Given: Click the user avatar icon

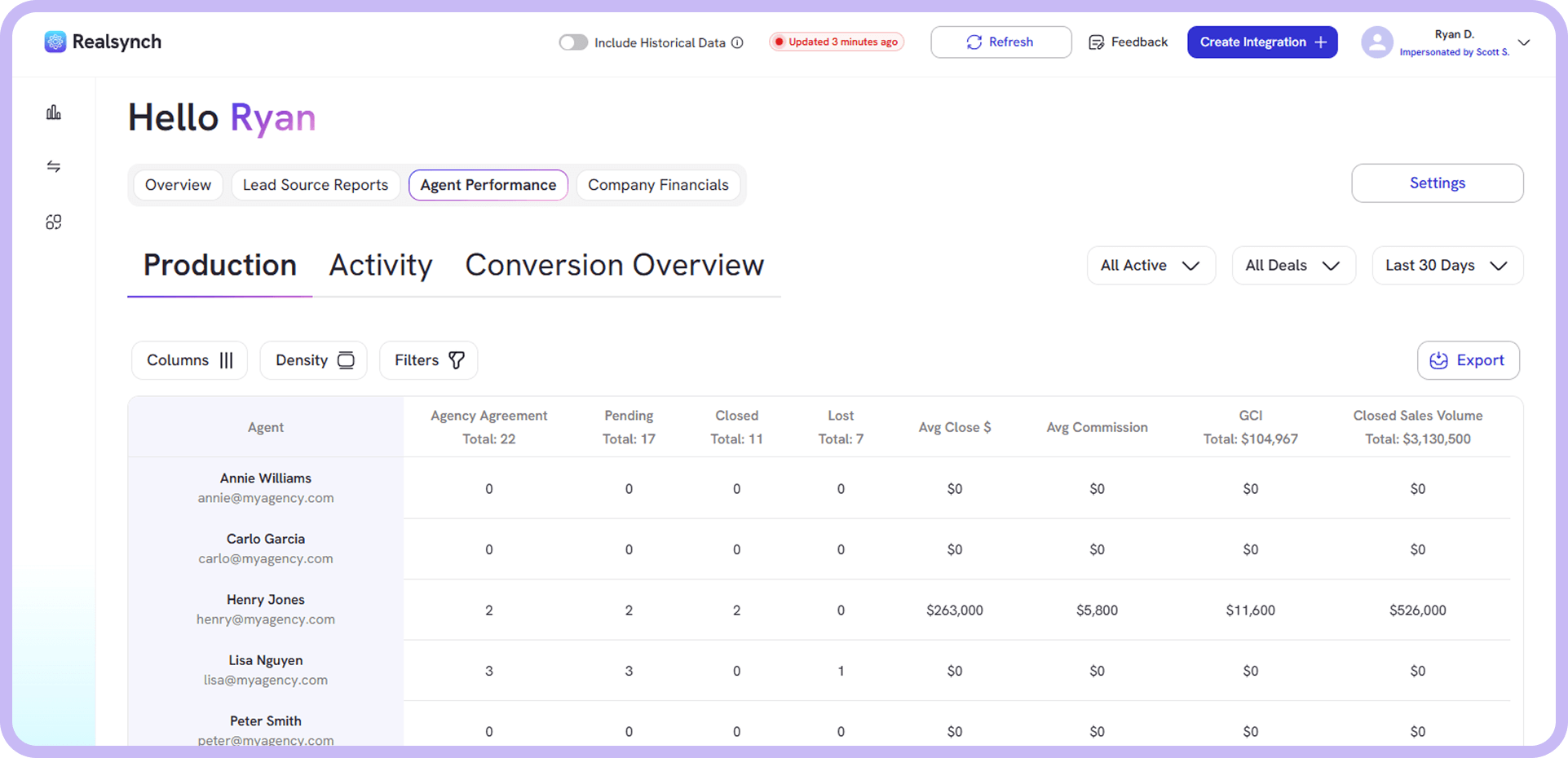Looking at the screenshot, I should (x=1376, y=42).
